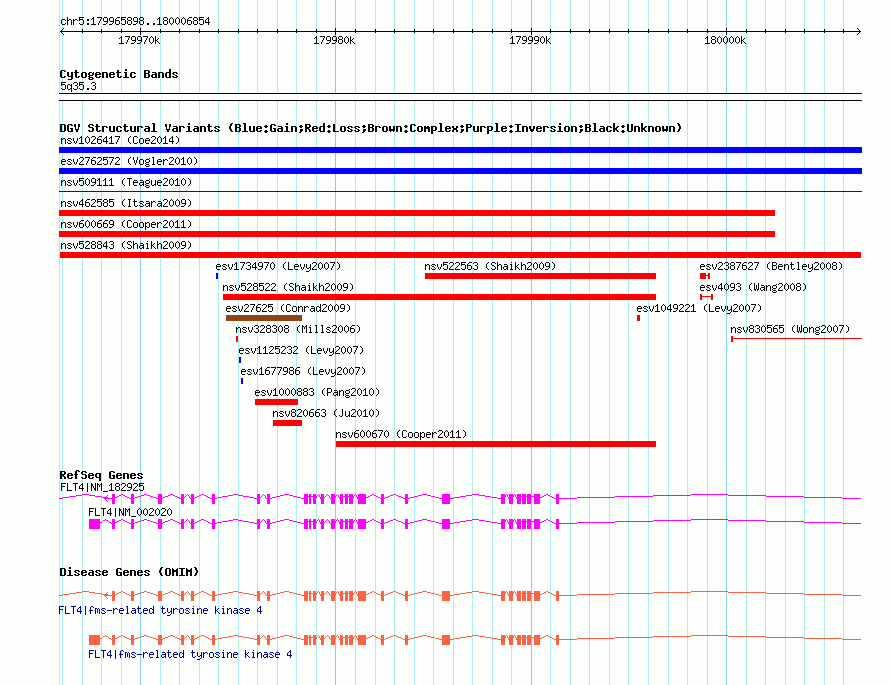Click the esv1000883 (Pang2010) red bar
The image size is (890, 685).
click(276, 402)
